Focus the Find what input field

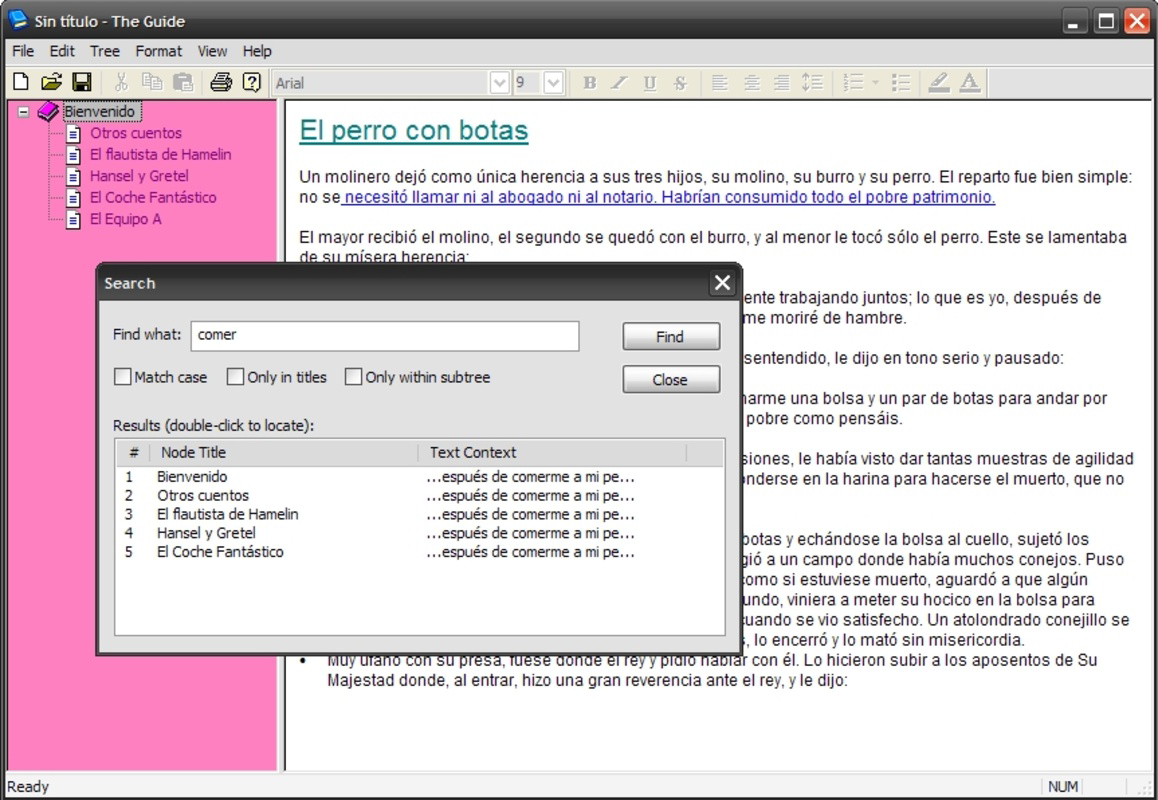point(385,336)
